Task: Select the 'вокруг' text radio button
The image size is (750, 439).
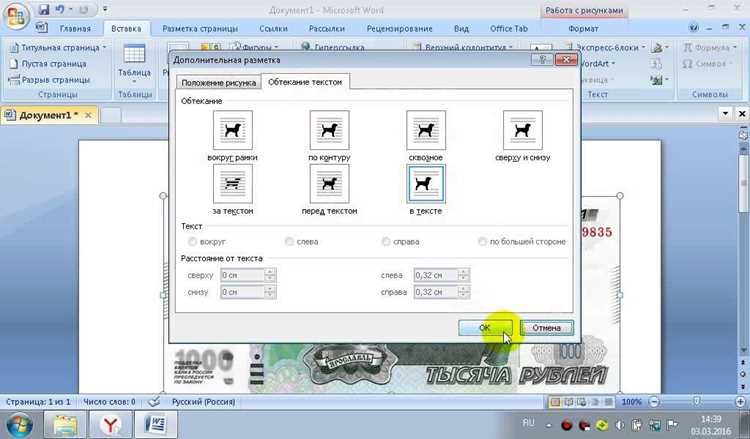Action: point(192,241)
